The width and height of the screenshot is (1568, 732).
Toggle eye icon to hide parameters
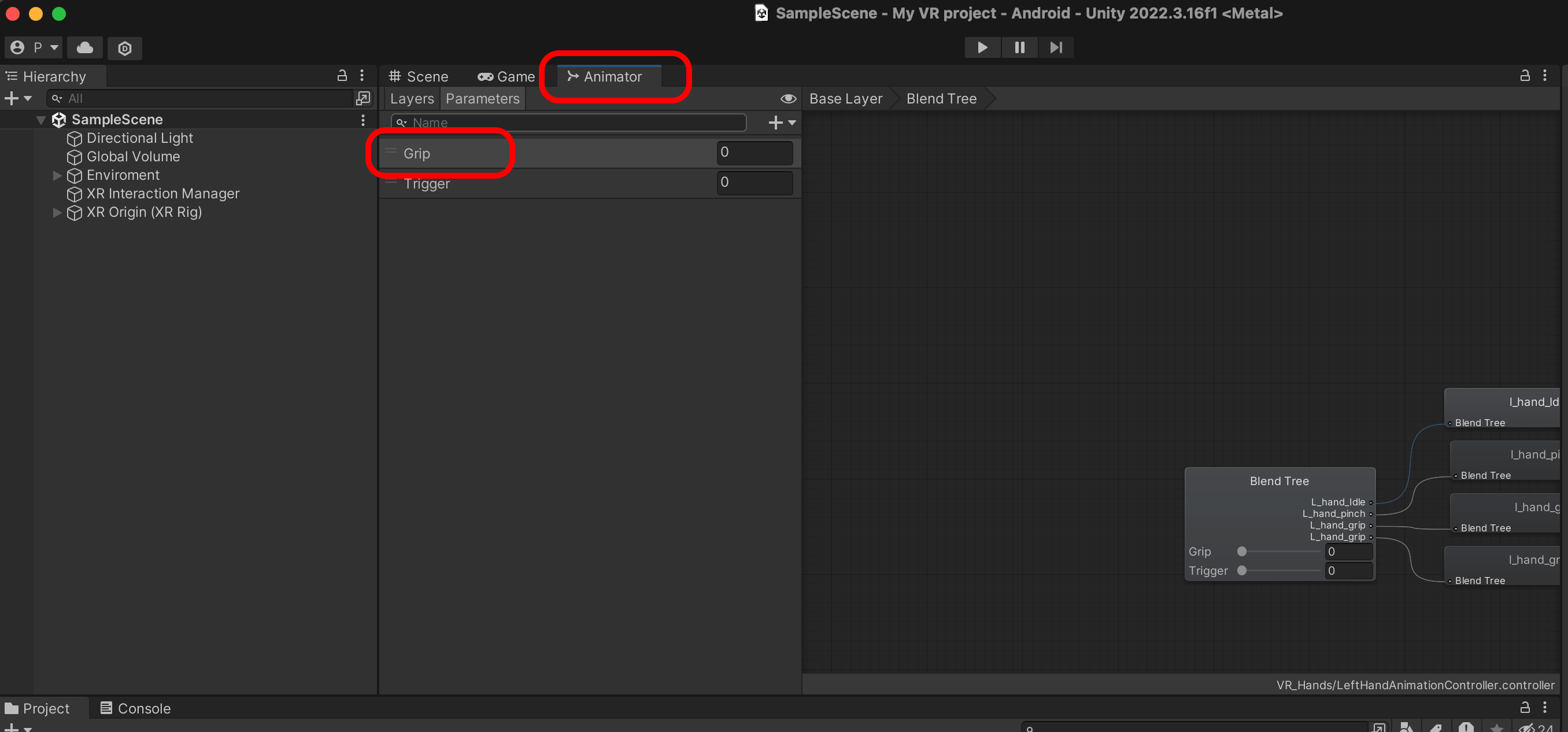pyautogui.click(x=787, y=98)
